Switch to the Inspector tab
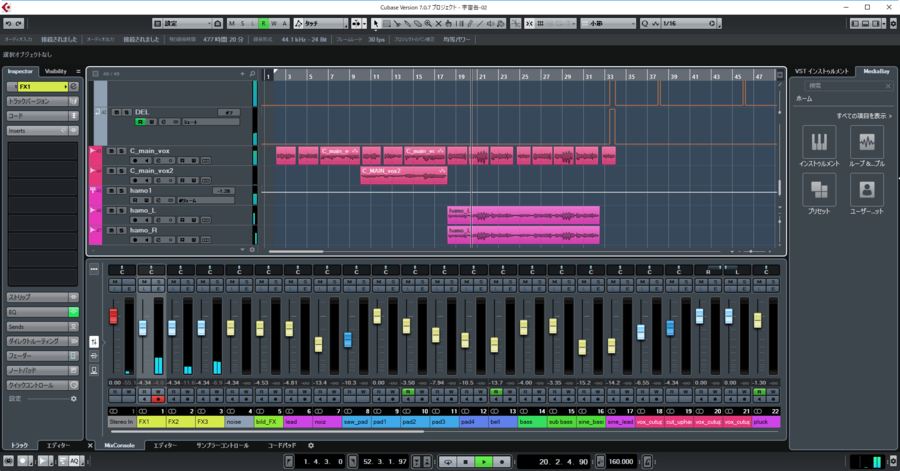Screen dimensions: 900x471 tap(21, 71)
